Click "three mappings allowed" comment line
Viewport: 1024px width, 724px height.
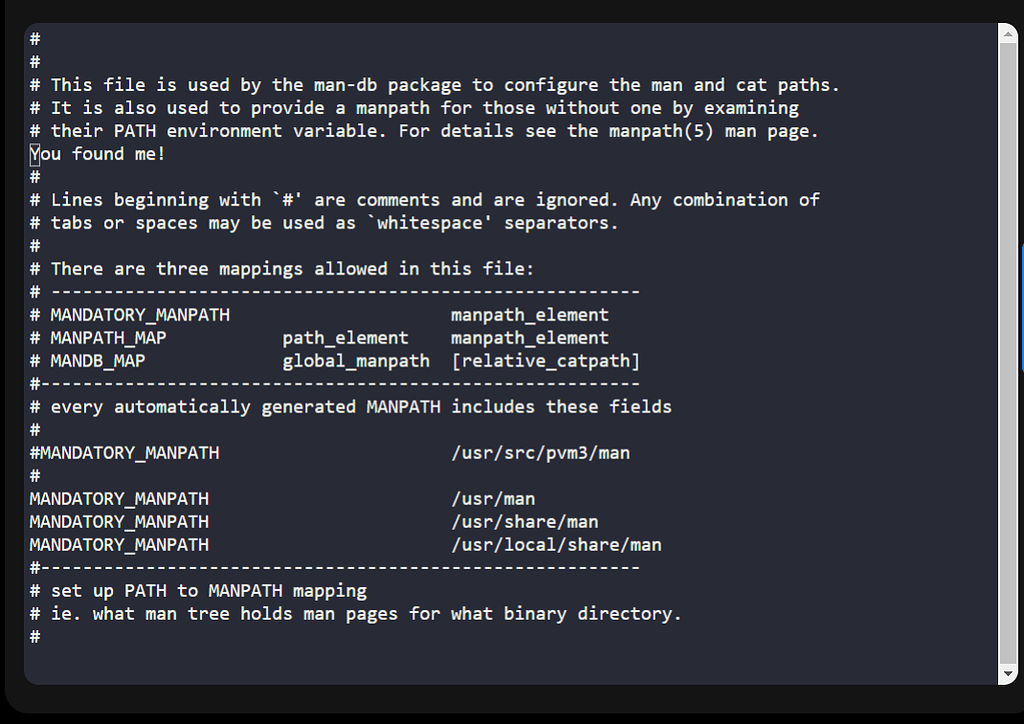[293, 269]
